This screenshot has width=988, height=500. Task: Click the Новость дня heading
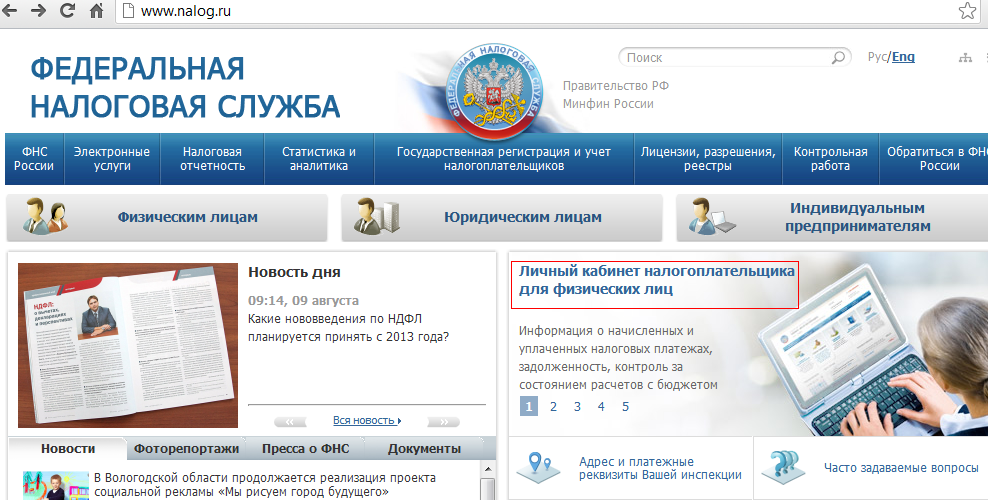pyautogui.click(x=294, y=272)
